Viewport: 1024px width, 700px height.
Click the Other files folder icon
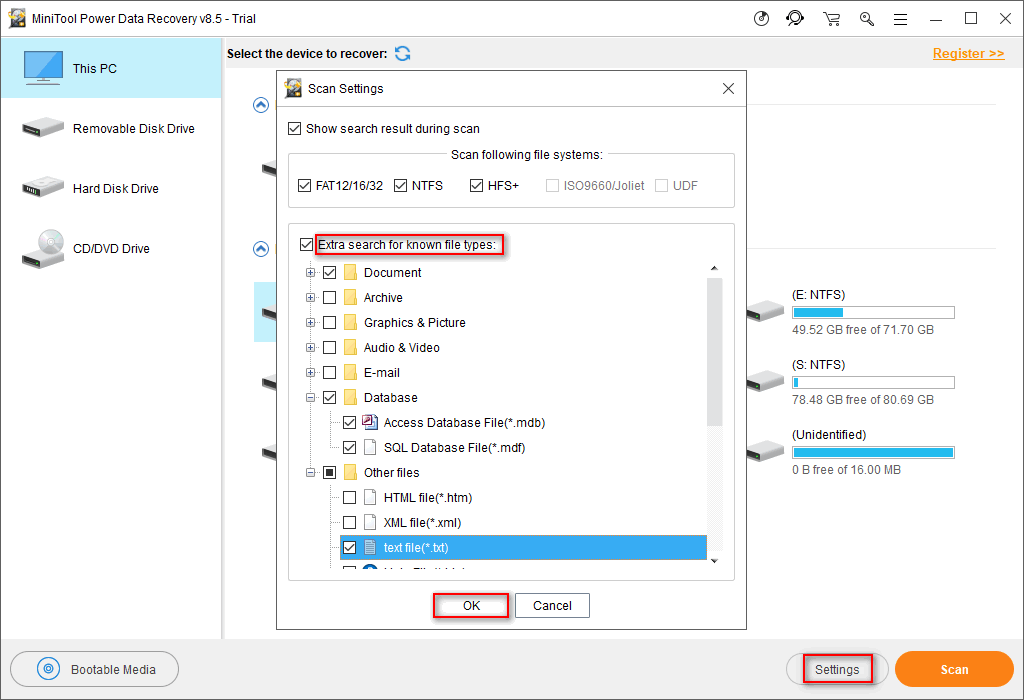coord(350,473)
